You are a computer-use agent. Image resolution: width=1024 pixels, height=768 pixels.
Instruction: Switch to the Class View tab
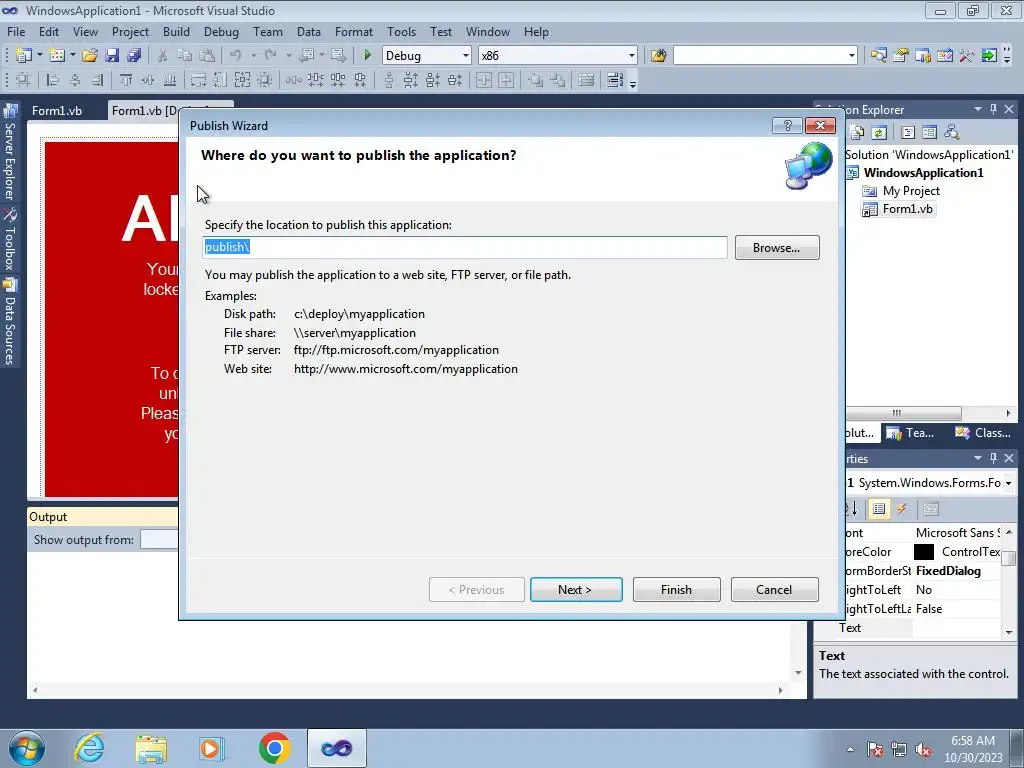coord(982,433)
